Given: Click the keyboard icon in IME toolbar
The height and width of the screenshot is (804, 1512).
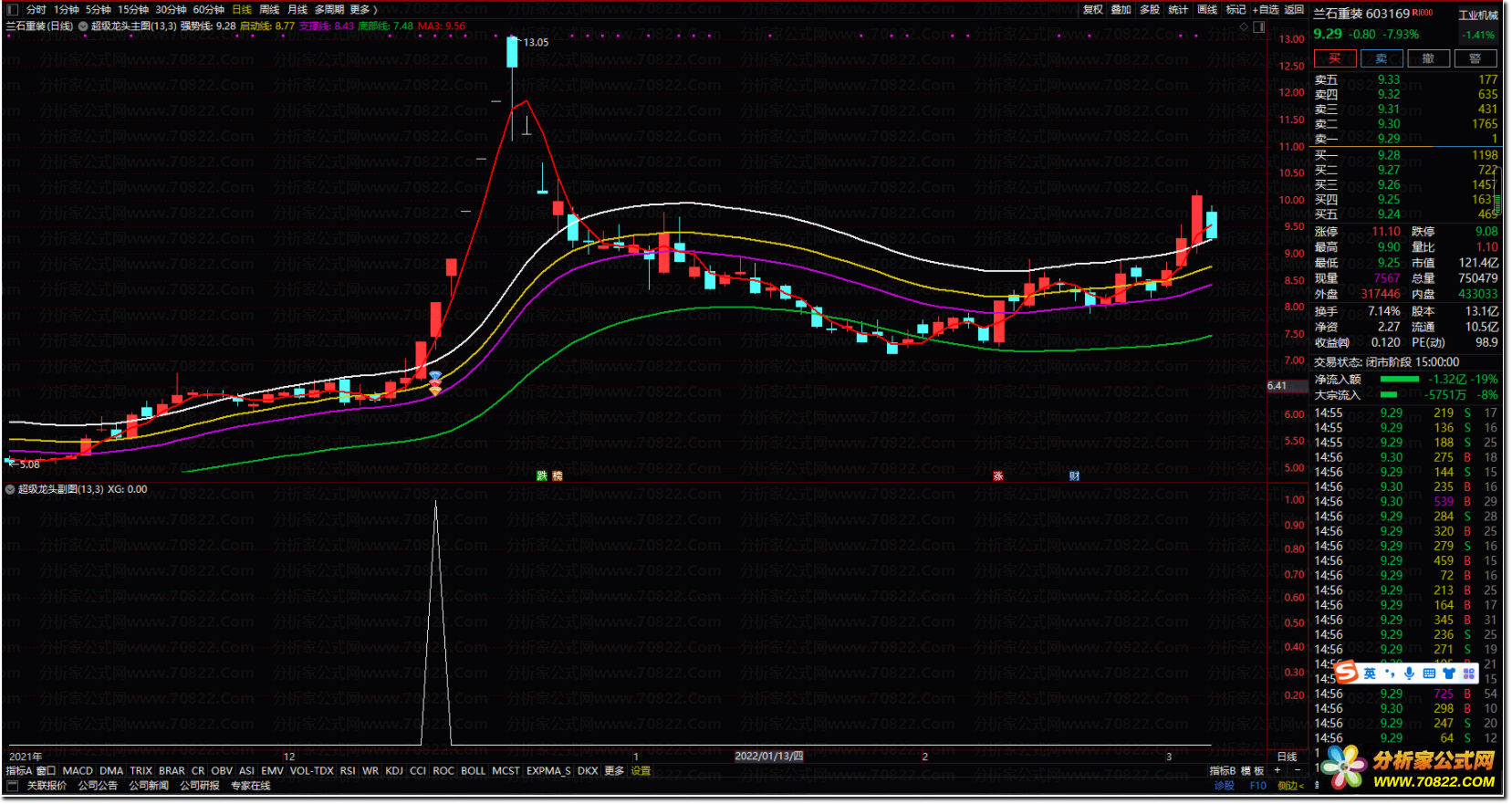Looking at the screenshot, I should coord(1429,673).
